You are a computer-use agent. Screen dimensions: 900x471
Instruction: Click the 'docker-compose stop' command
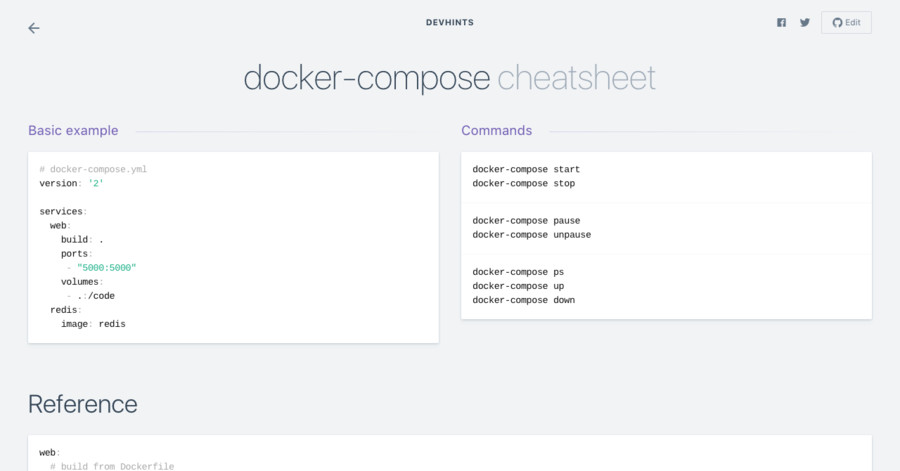(x=523, y=184)
